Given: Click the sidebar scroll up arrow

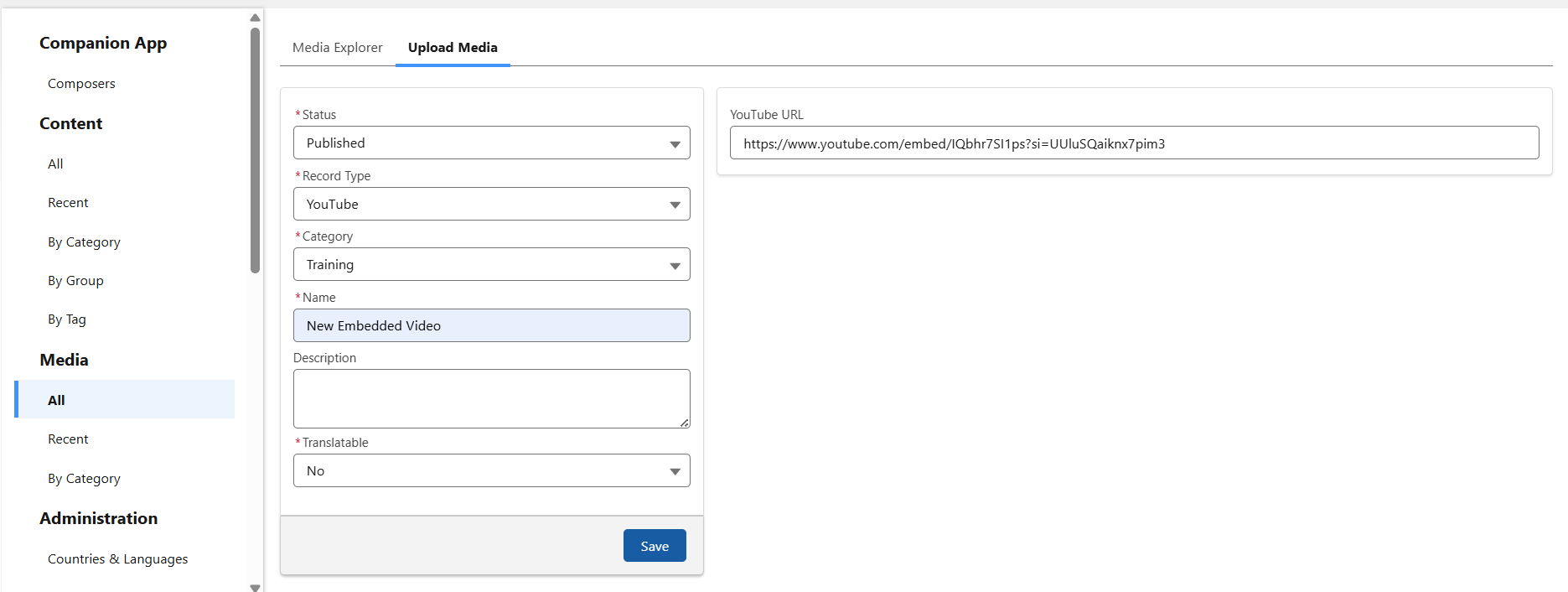Looking at the screenshot, I should click(256, 18).
